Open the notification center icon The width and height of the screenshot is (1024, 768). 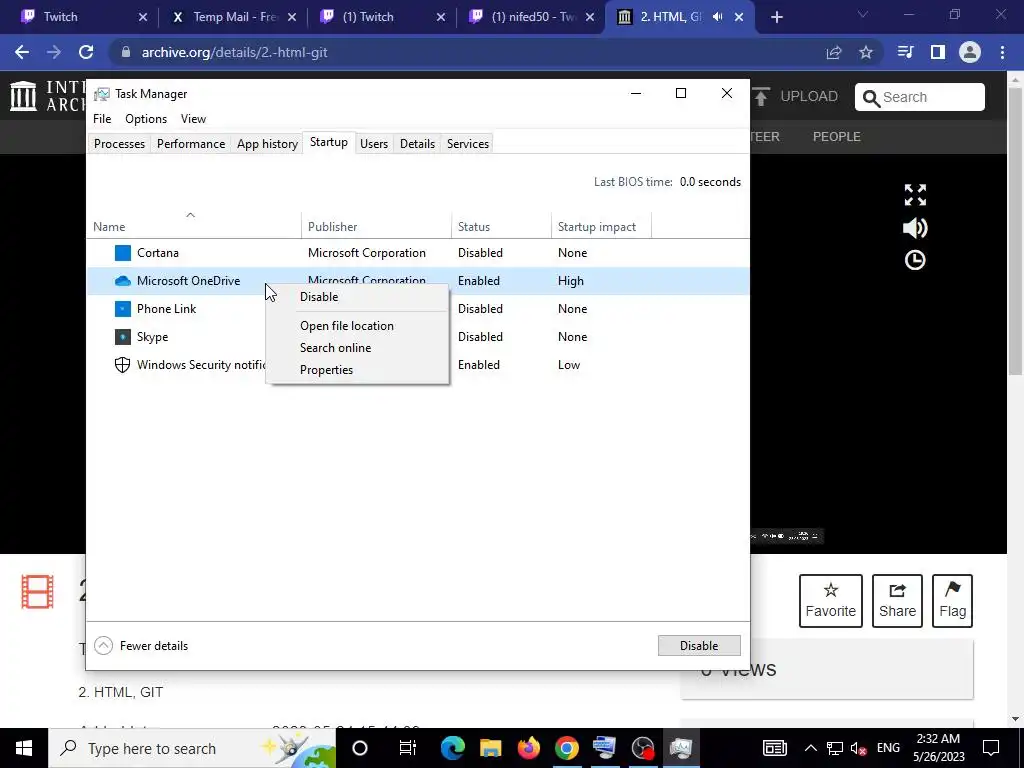click(991, 748)
